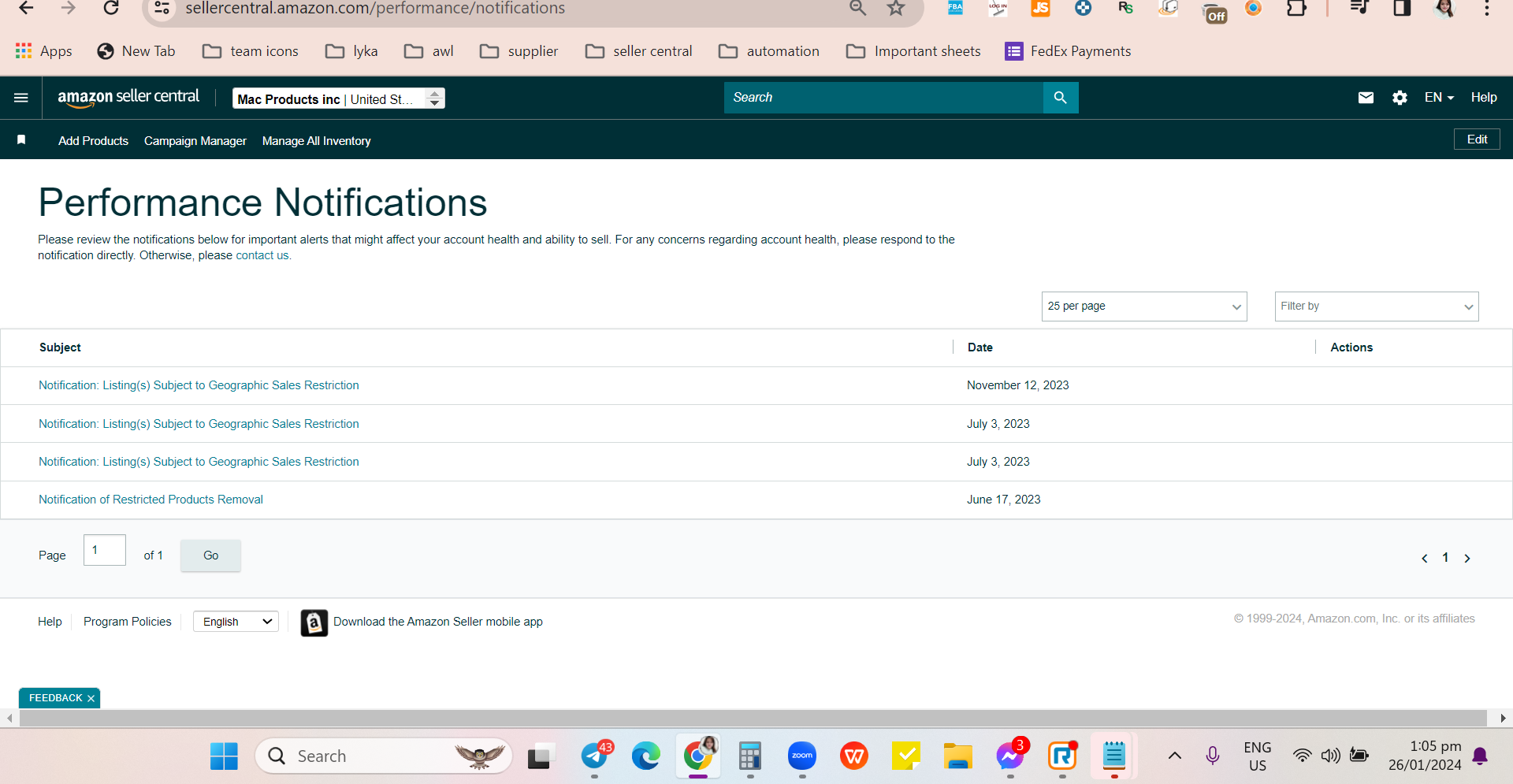
Task: Click the contact us link
Action: click(x=262, y=255)
